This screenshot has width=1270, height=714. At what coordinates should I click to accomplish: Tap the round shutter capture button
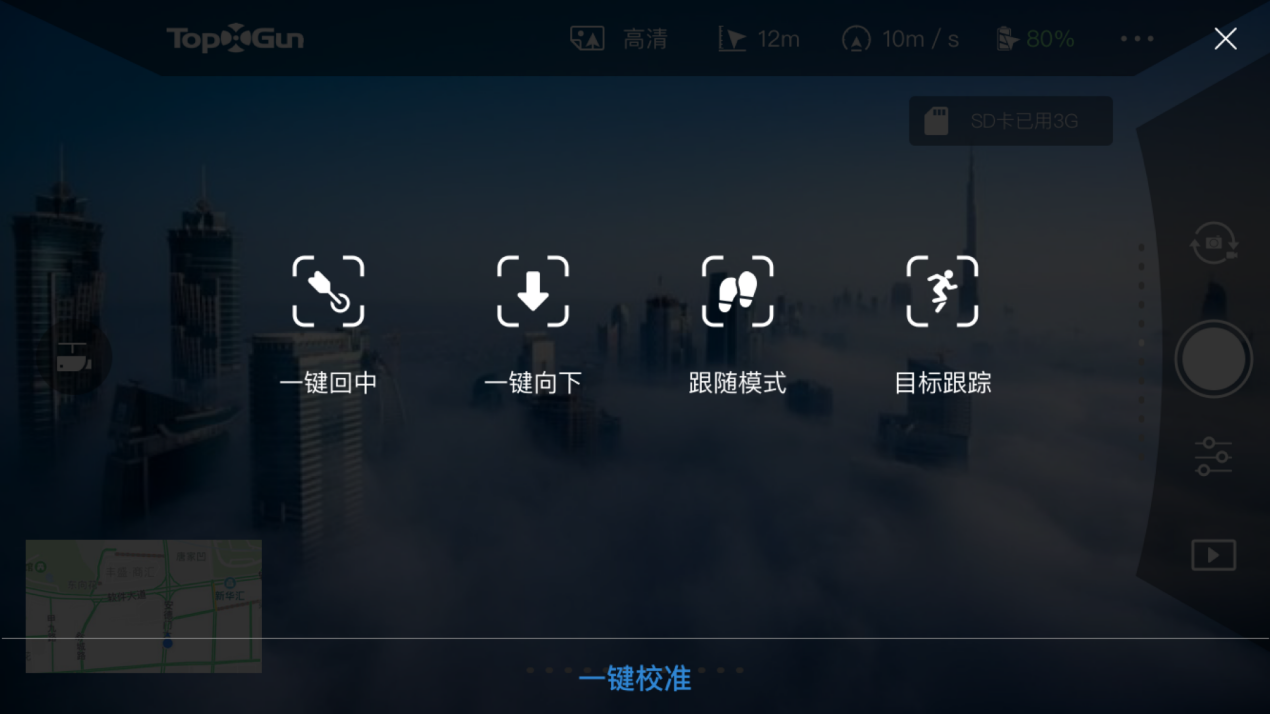pos(1214,359)
